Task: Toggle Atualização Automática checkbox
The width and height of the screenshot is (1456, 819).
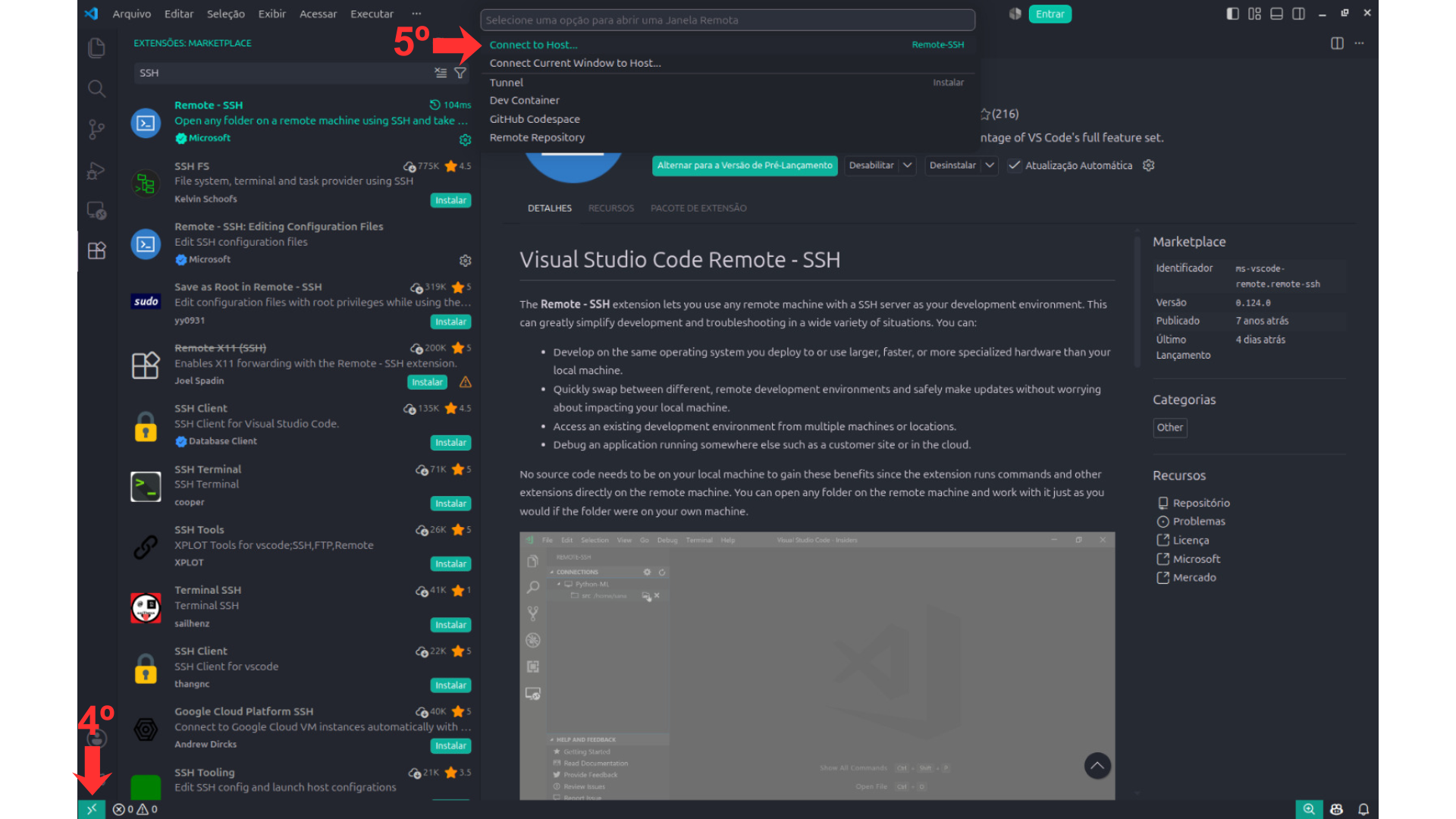Action: click(x=1014, y=165)
